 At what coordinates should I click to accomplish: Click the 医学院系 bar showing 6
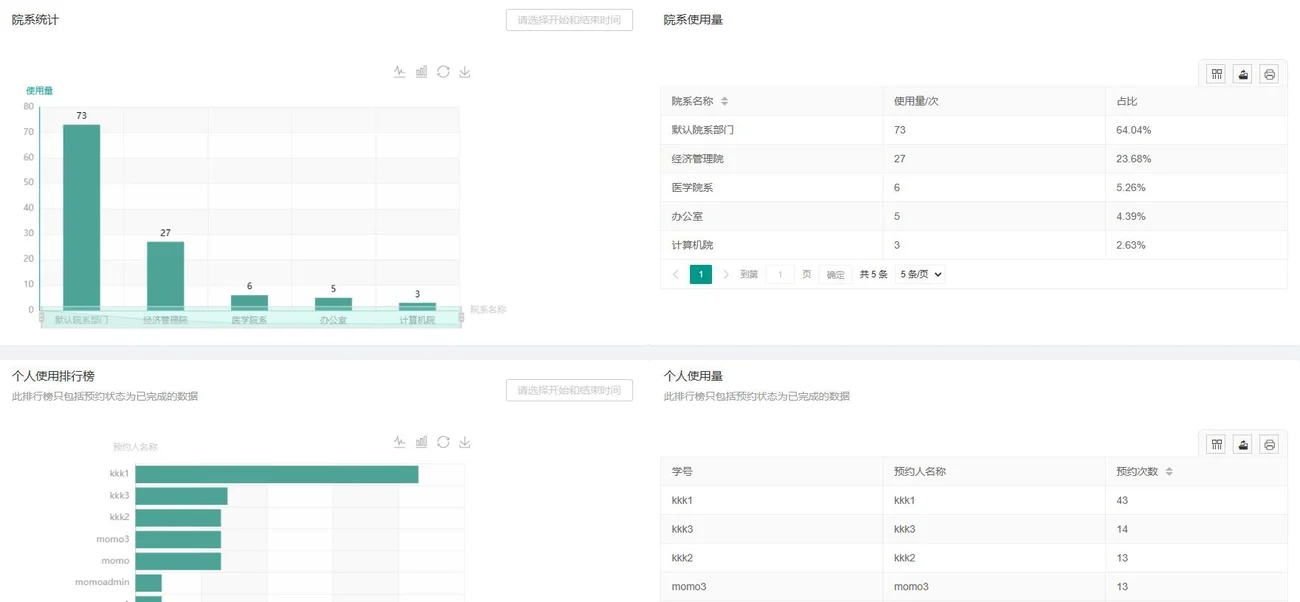249,302
